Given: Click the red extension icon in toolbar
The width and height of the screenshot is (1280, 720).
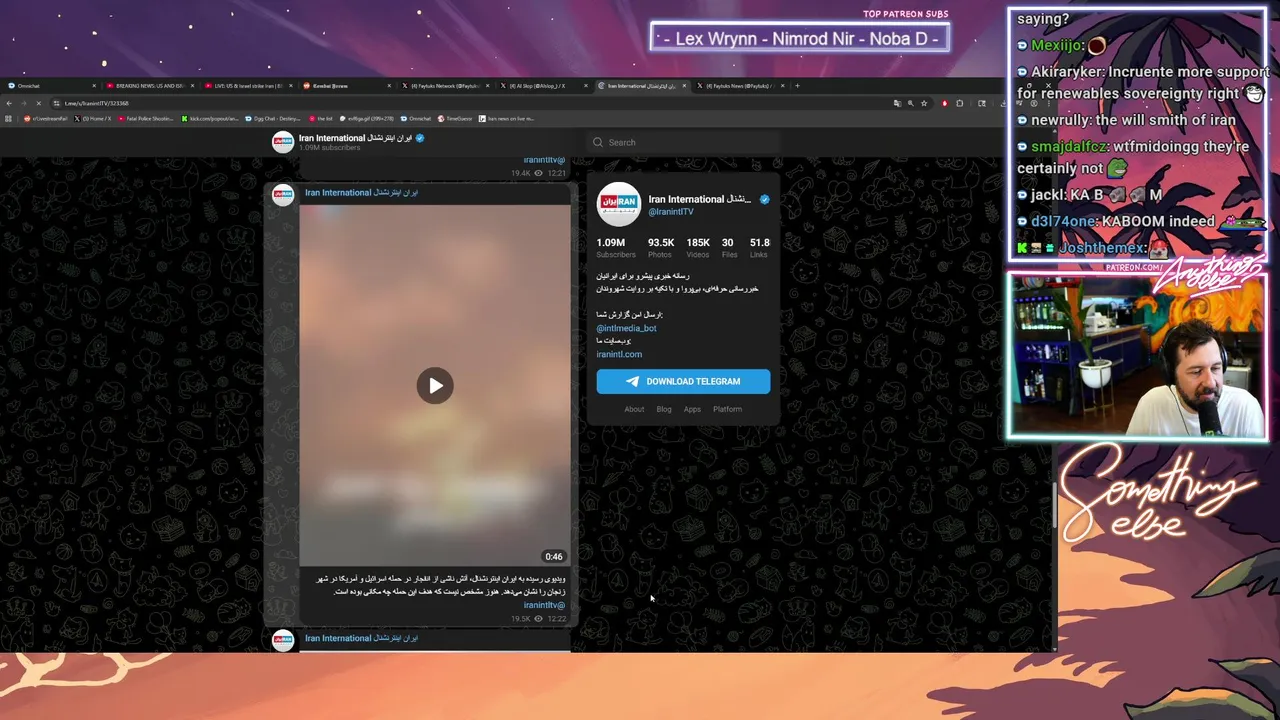Looking at the screenshot, I should tap(945, 103).
